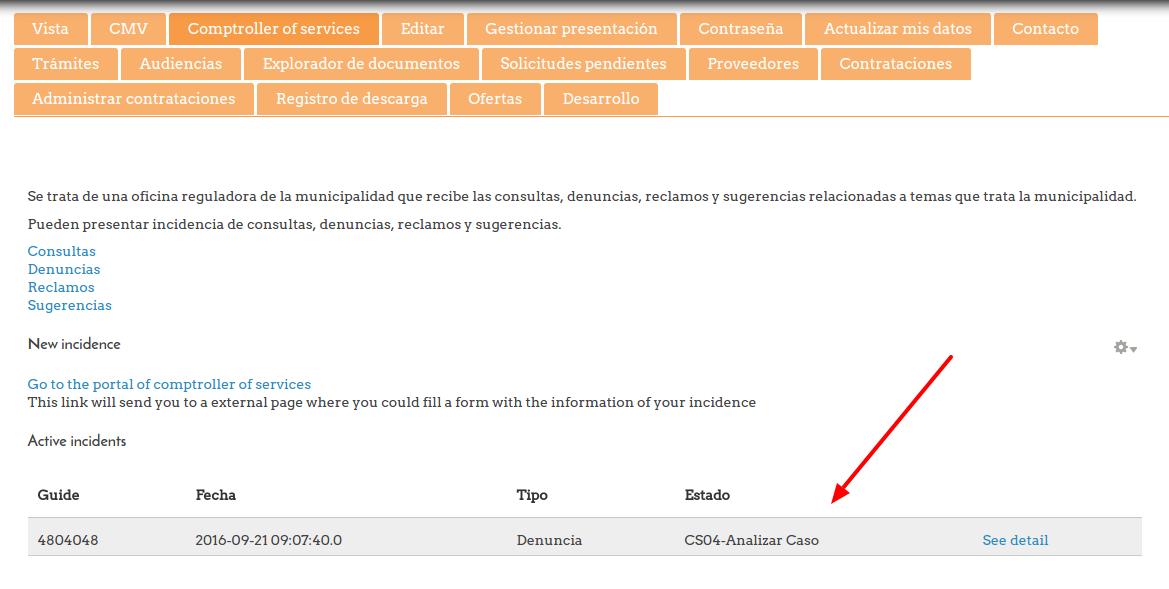This screenshot has height=589, width=1169.
Task: Open the Trámites tab
Action: click(66, 64)
